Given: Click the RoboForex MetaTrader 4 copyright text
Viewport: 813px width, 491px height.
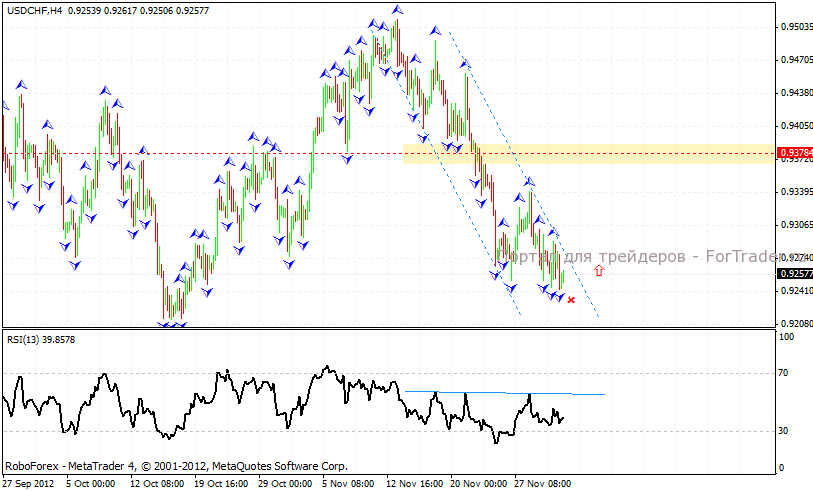Looking at the screenshot, I should click(177, 466).
